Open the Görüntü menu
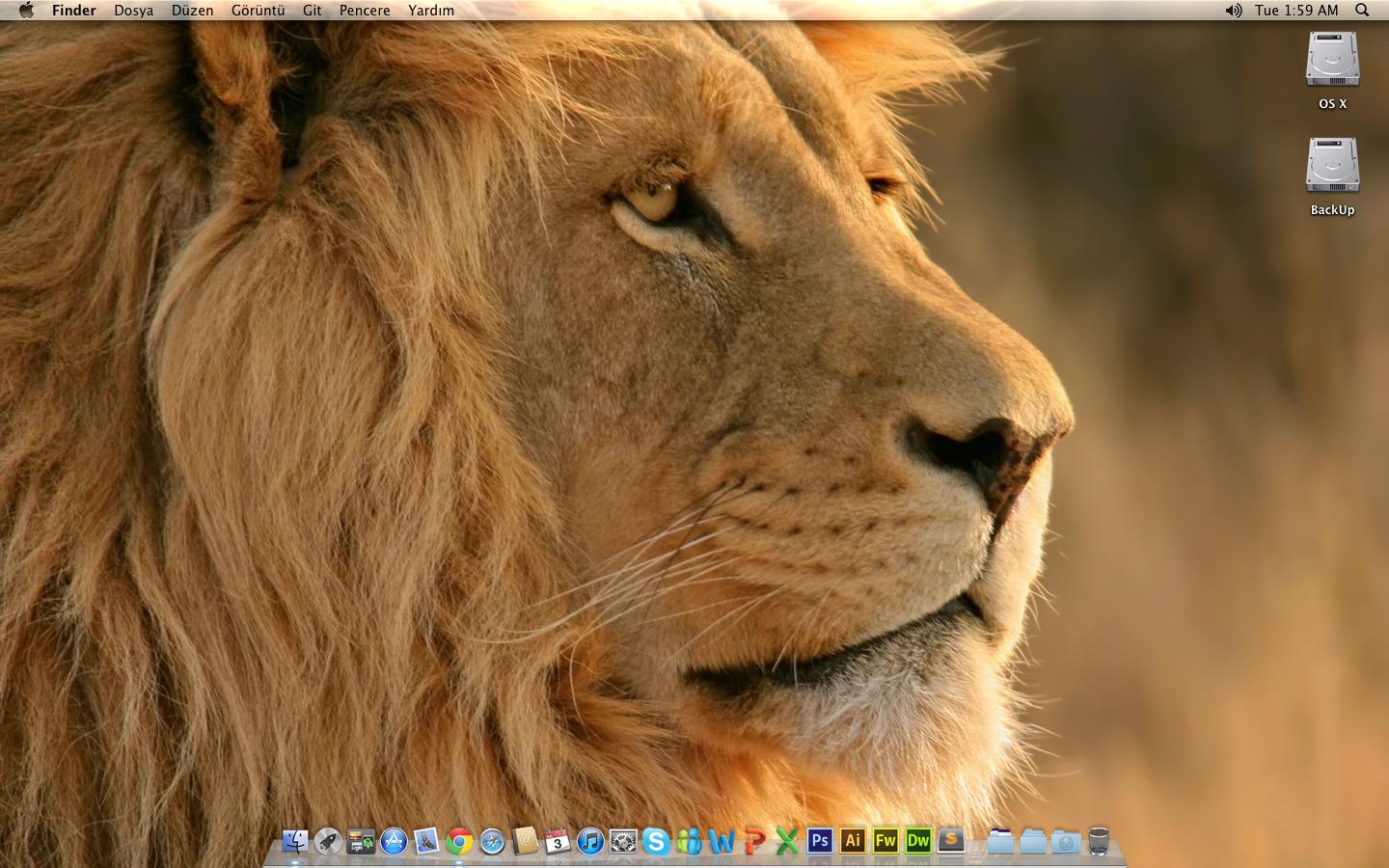 (x=258, y=11)
